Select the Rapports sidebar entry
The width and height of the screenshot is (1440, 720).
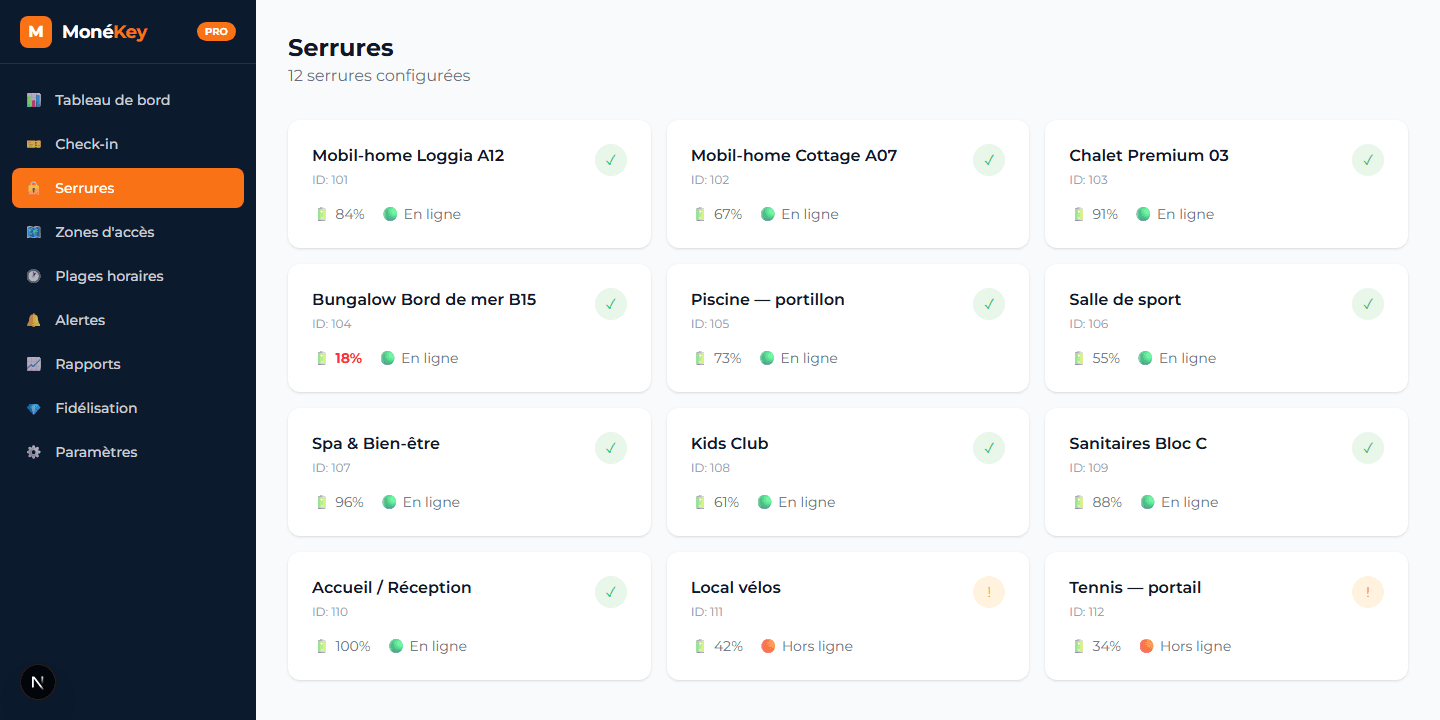click(128, 364)
